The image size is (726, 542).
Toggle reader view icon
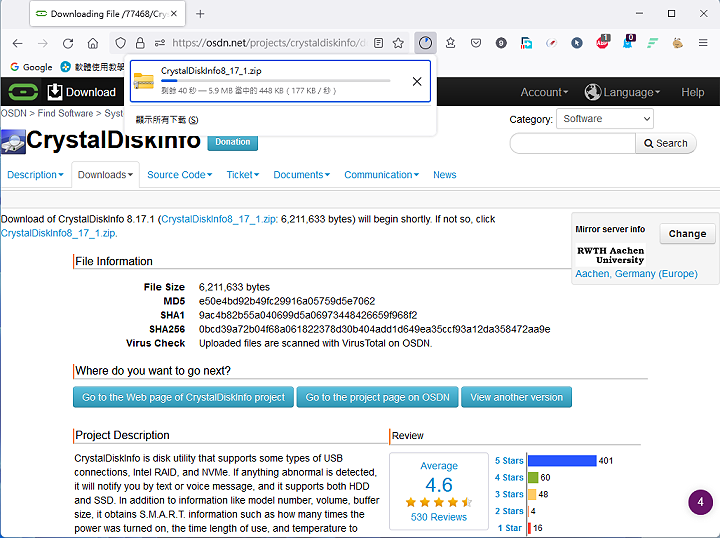coord(378,43)
